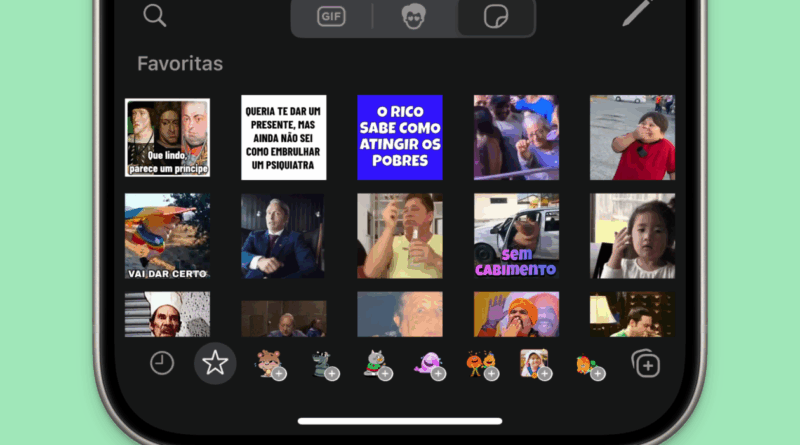Select the sticker of men in a dim brown room
This screenshot has width=800, height=445.
pos(284,318)
